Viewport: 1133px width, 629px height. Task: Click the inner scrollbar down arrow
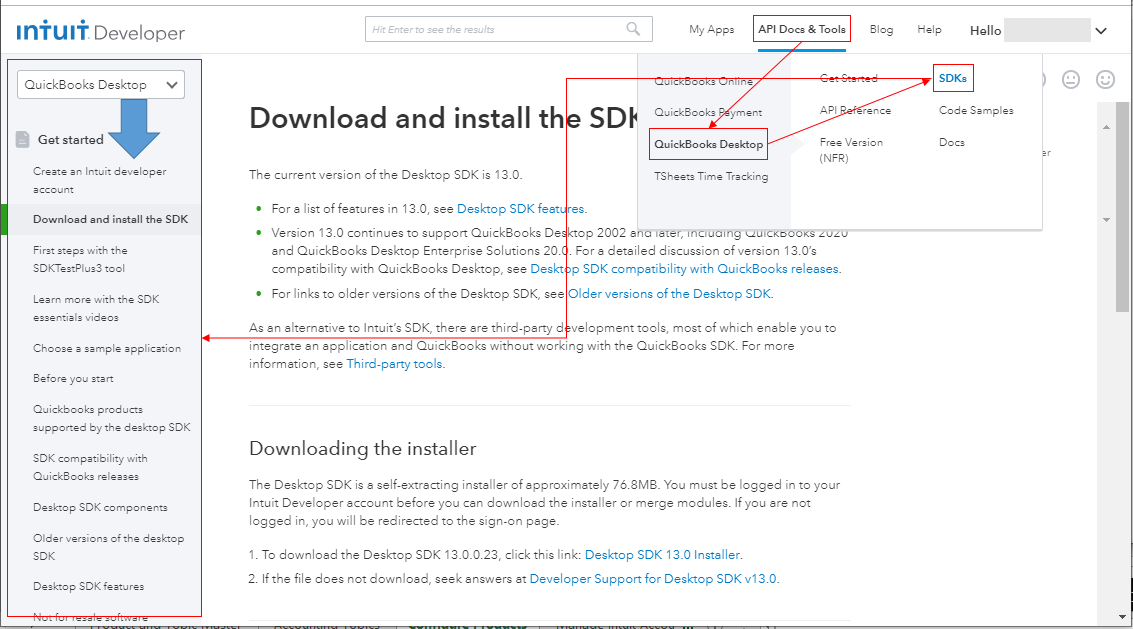point(1106,219)
